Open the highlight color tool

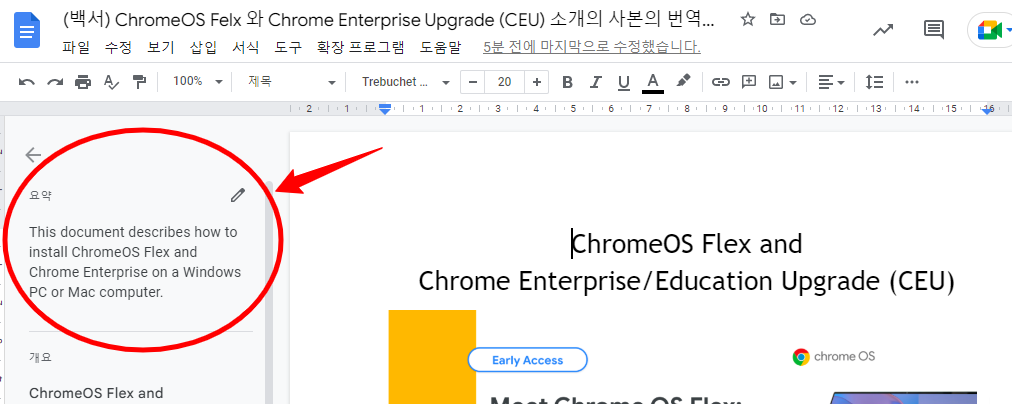[x=683, y=81]
